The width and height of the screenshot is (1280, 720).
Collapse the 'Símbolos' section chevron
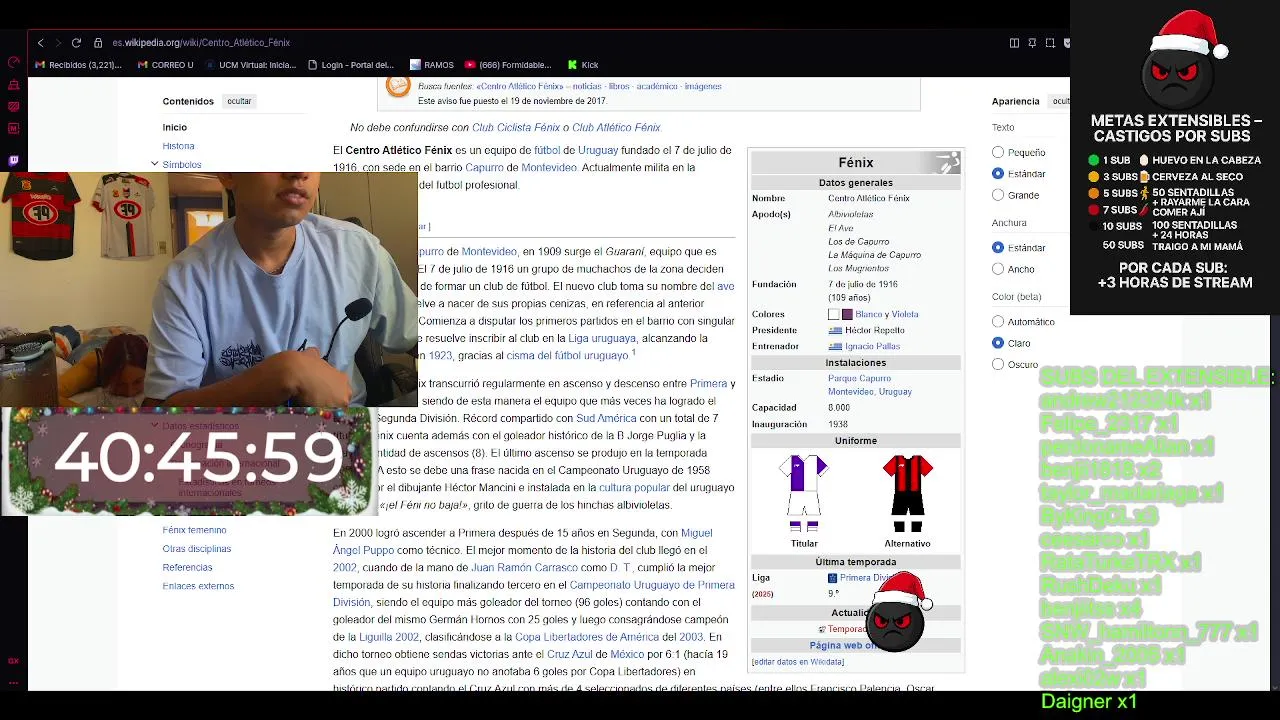[155, 163]
